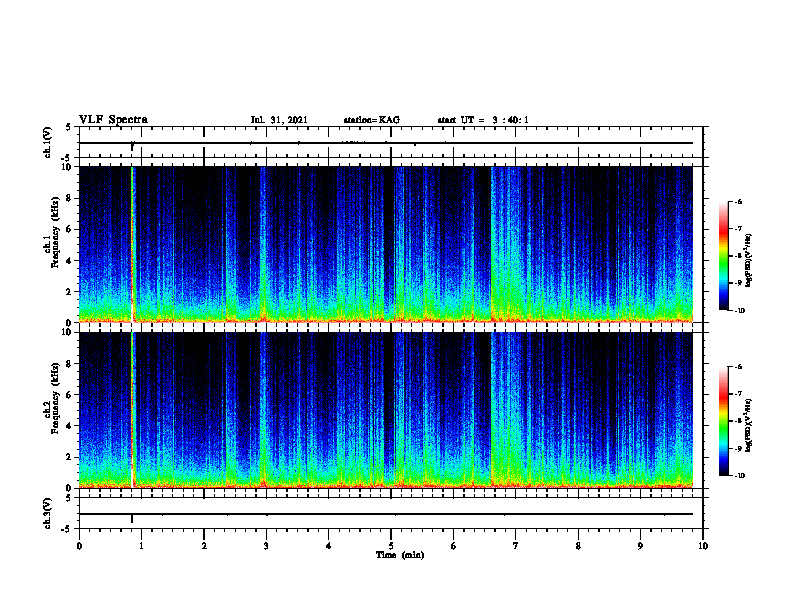Click the bright vertical spike in ch.2 spectrogram

(132, 410)
